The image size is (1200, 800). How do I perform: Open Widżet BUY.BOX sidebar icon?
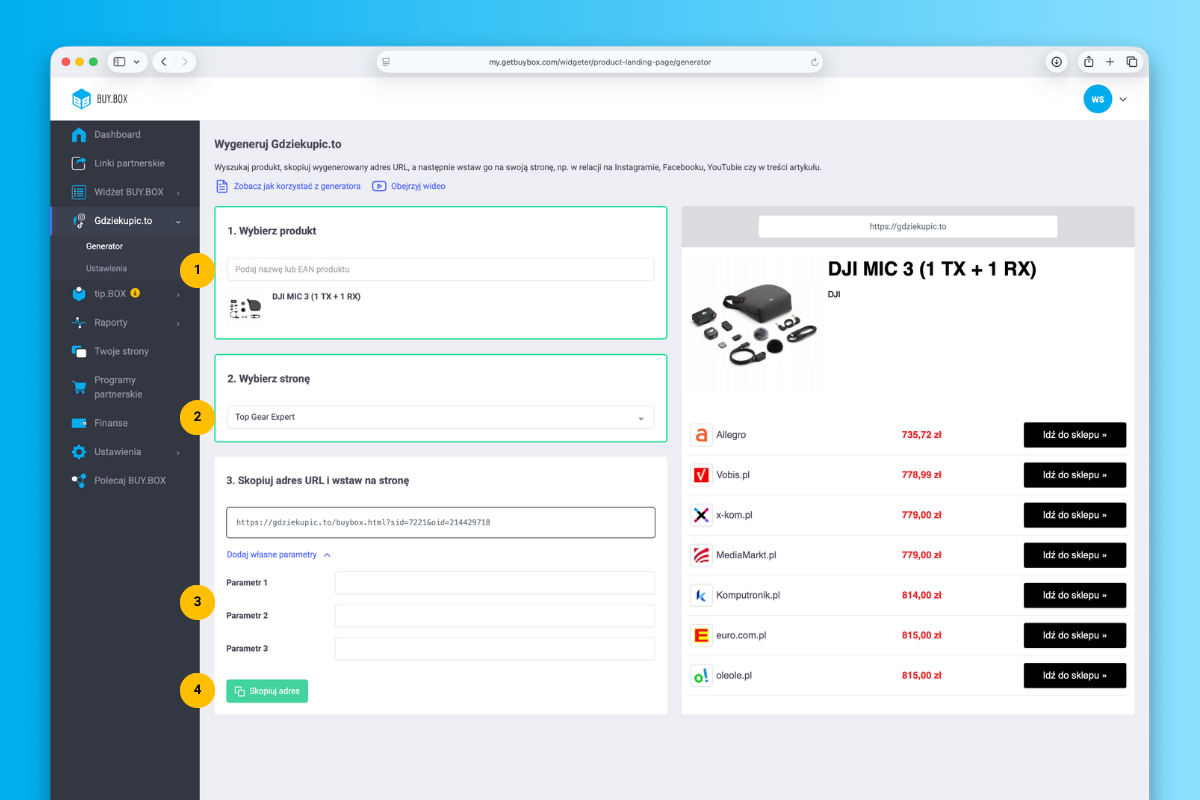tap(79, 192)
